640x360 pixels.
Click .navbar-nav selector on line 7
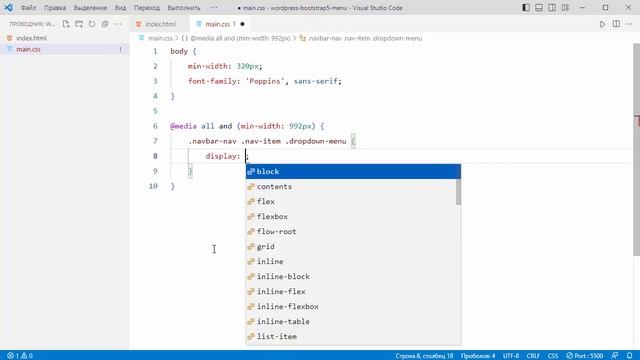pyautogui.click(x=212, y=141)
